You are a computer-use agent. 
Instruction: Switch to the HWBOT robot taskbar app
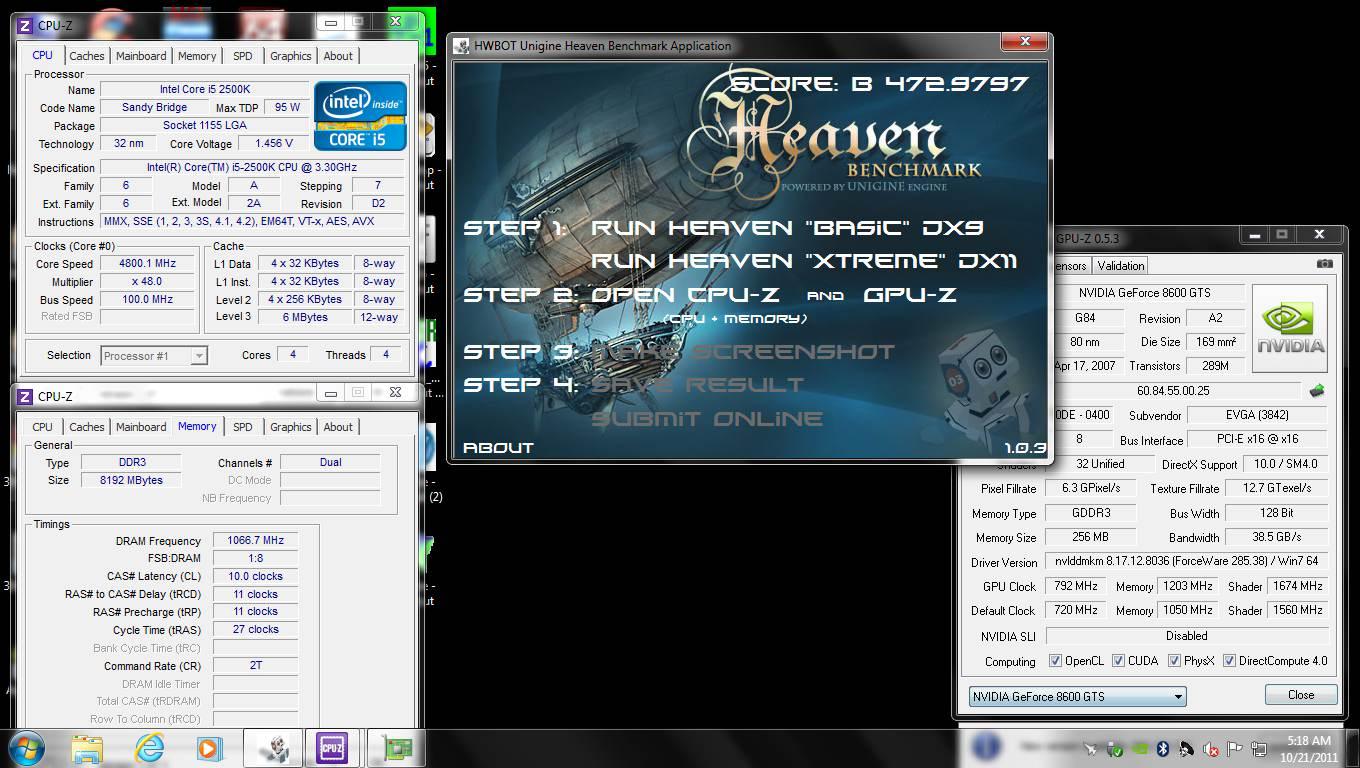273,748
